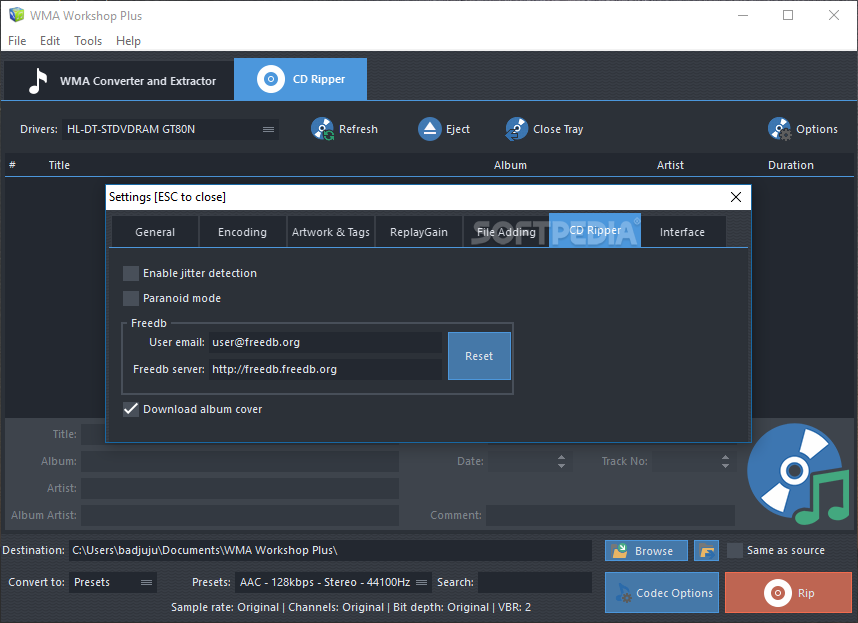Click the Sample rate status text
The image size is (858, 623).
click(x=351, y=607)
